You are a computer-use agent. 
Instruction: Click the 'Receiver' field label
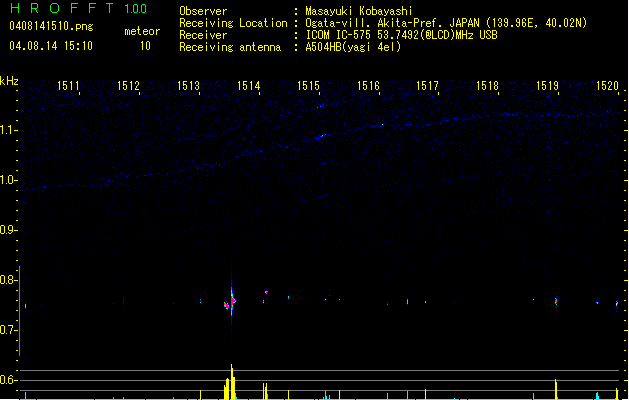[203, 35]
